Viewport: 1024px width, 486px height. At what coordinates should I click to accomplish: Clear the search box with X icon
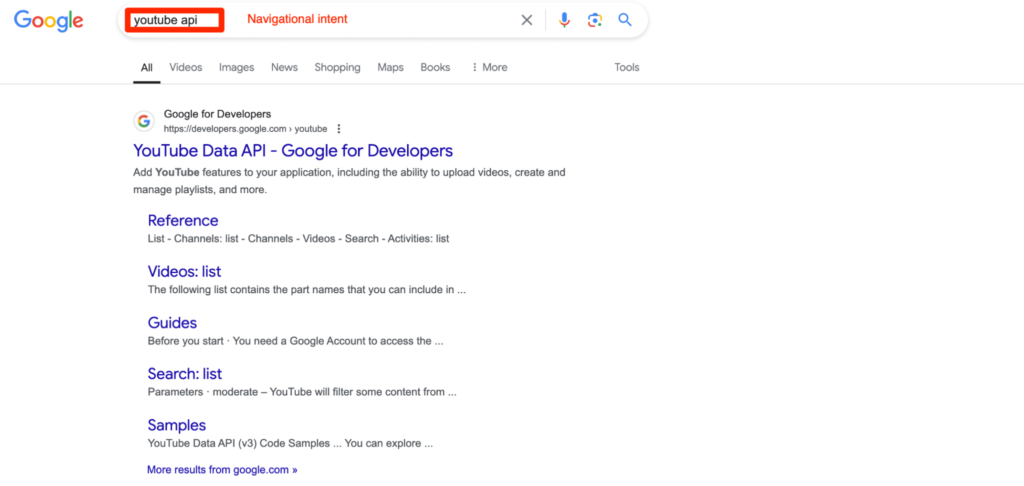pyautogui.click(x=527, y=20)
